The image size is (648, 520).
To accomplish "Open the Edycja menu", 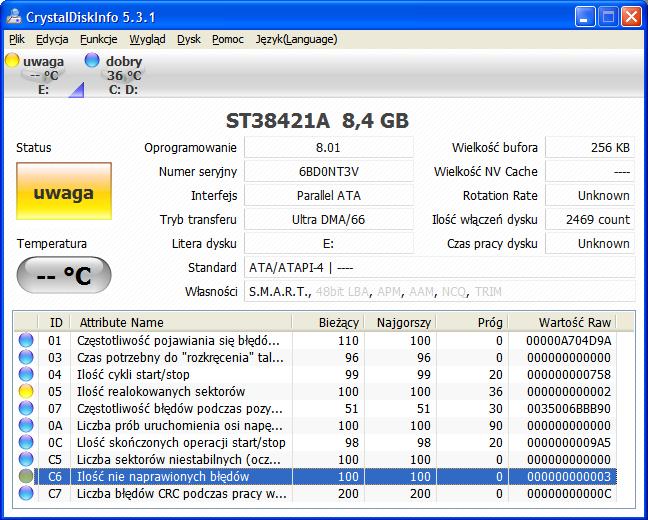I will (52, 39).
